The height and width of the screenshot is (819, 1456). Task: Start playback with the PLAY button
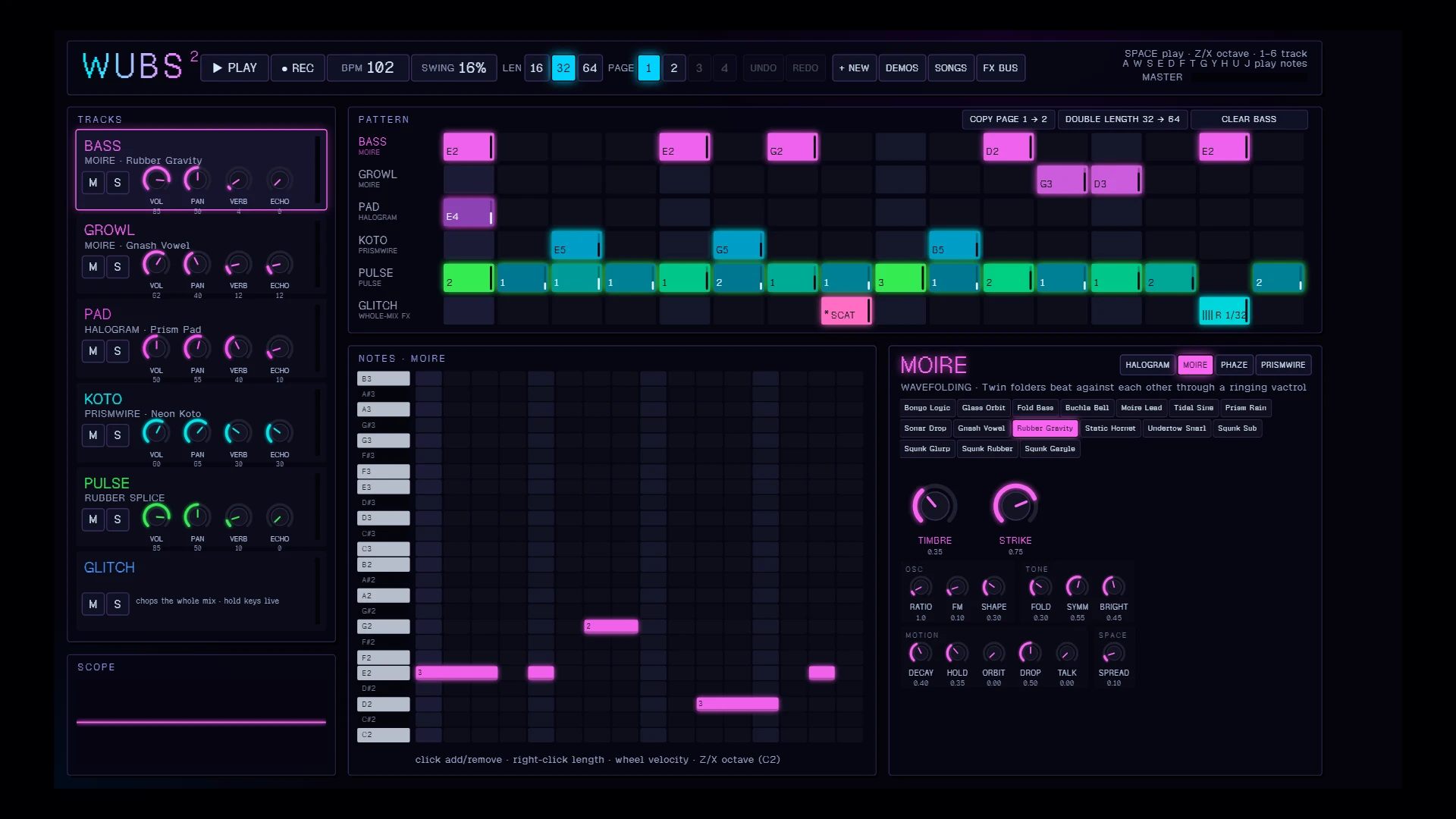[234, 68]
